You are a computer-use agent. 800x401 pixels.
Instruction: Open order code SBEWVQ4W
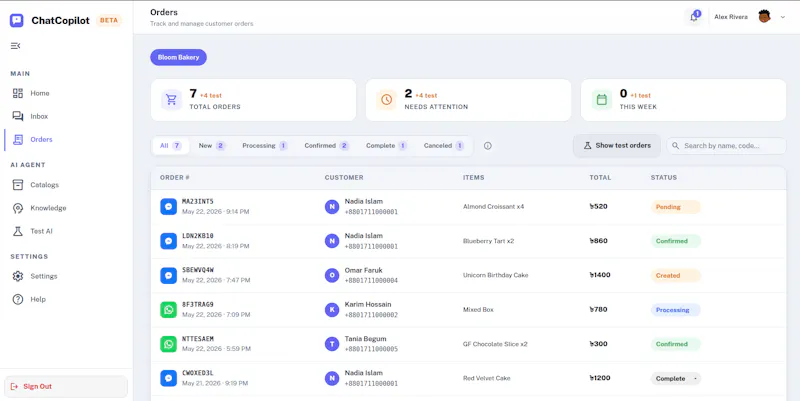[198, 270]
